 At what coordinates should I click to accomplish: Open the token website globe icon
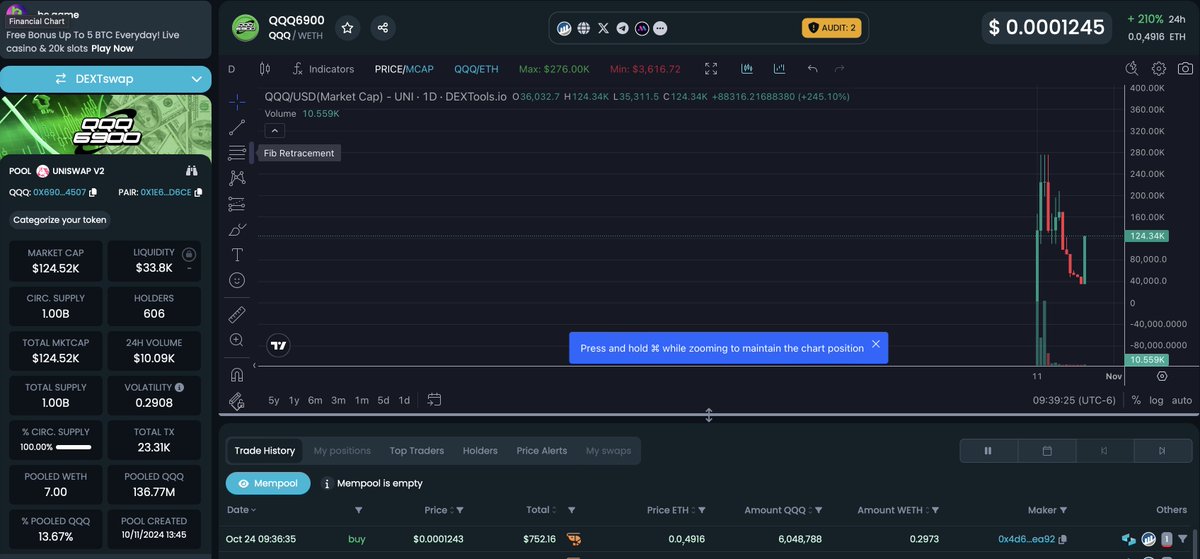point(584,28)
